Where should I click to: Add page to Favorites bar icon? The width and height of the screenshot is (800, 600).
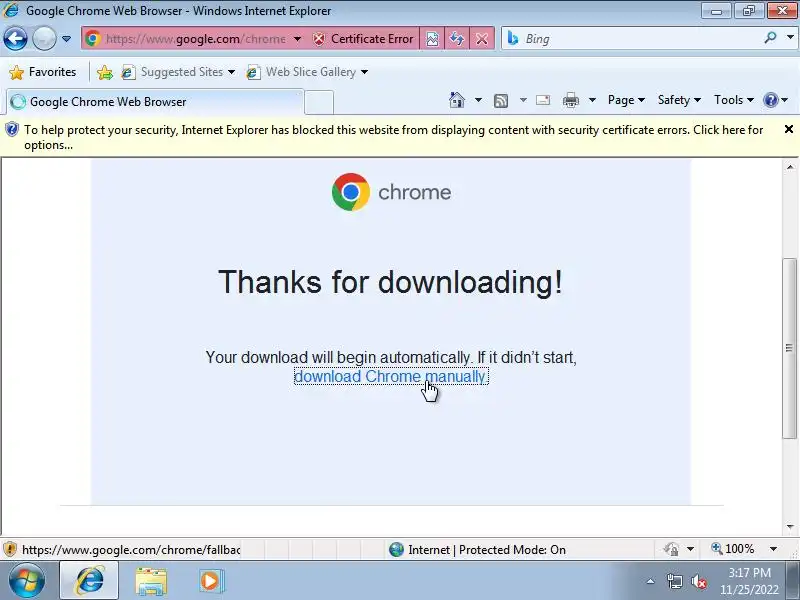105,72
